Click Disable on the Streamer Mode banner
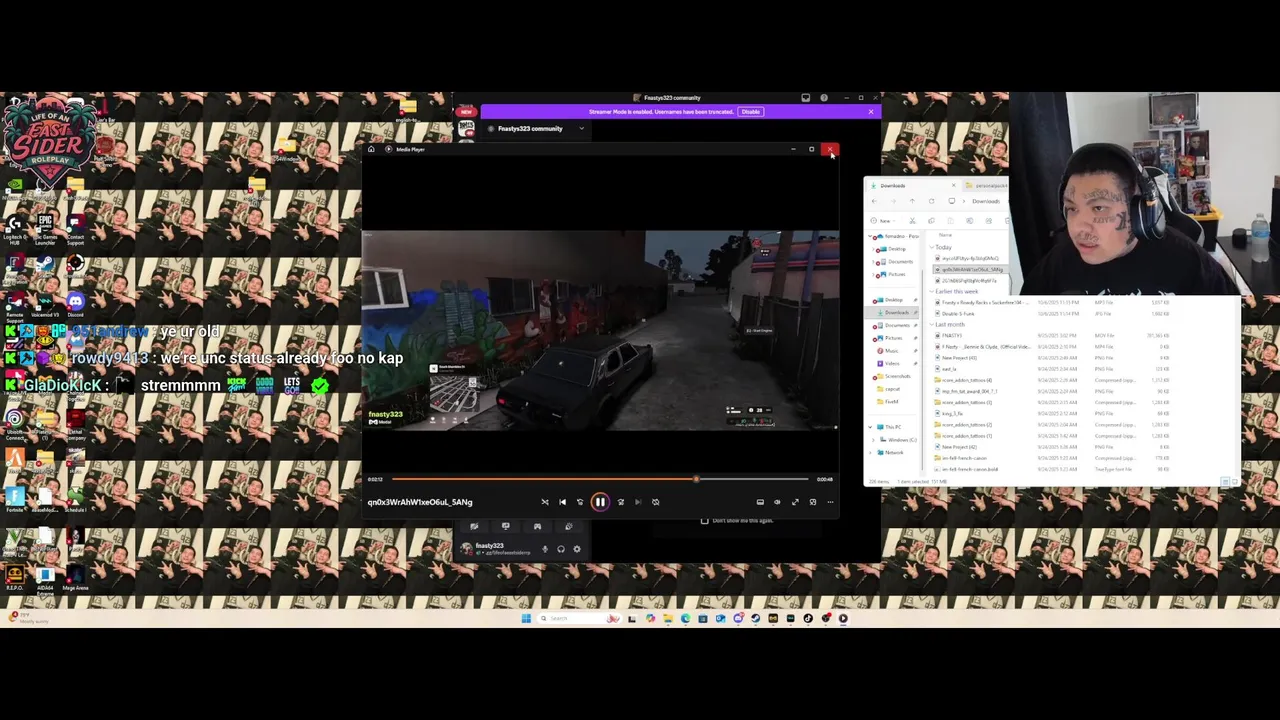1280x720 pixels. [751, 111]
